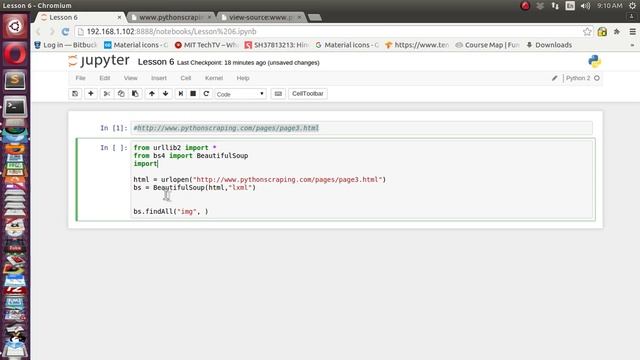Open a new browser tab
Image resolution: width=640 pixels, height=360 pixels.
(314, 17)
